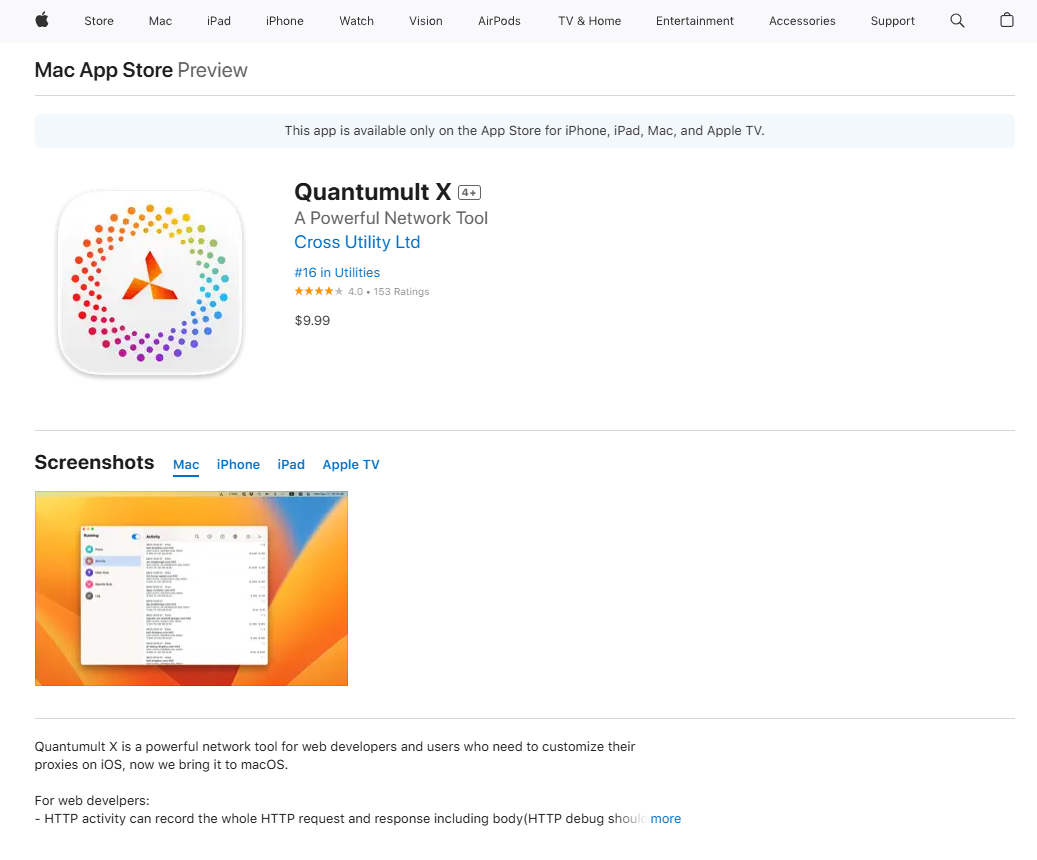Open the shopping bag
Viewport: 1037px width, 860px height.
coord(1007,20)
